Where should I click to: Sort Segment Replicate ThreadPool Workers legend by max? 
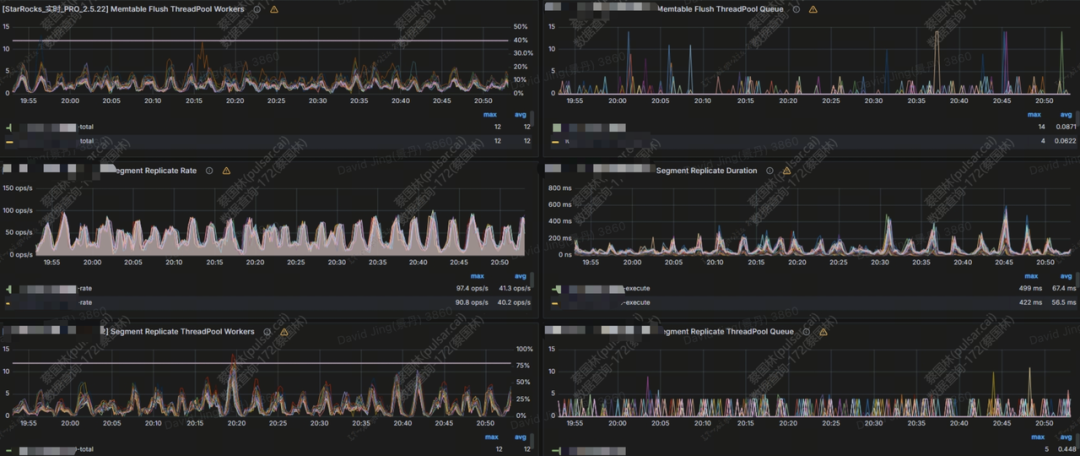click(492, 437)
